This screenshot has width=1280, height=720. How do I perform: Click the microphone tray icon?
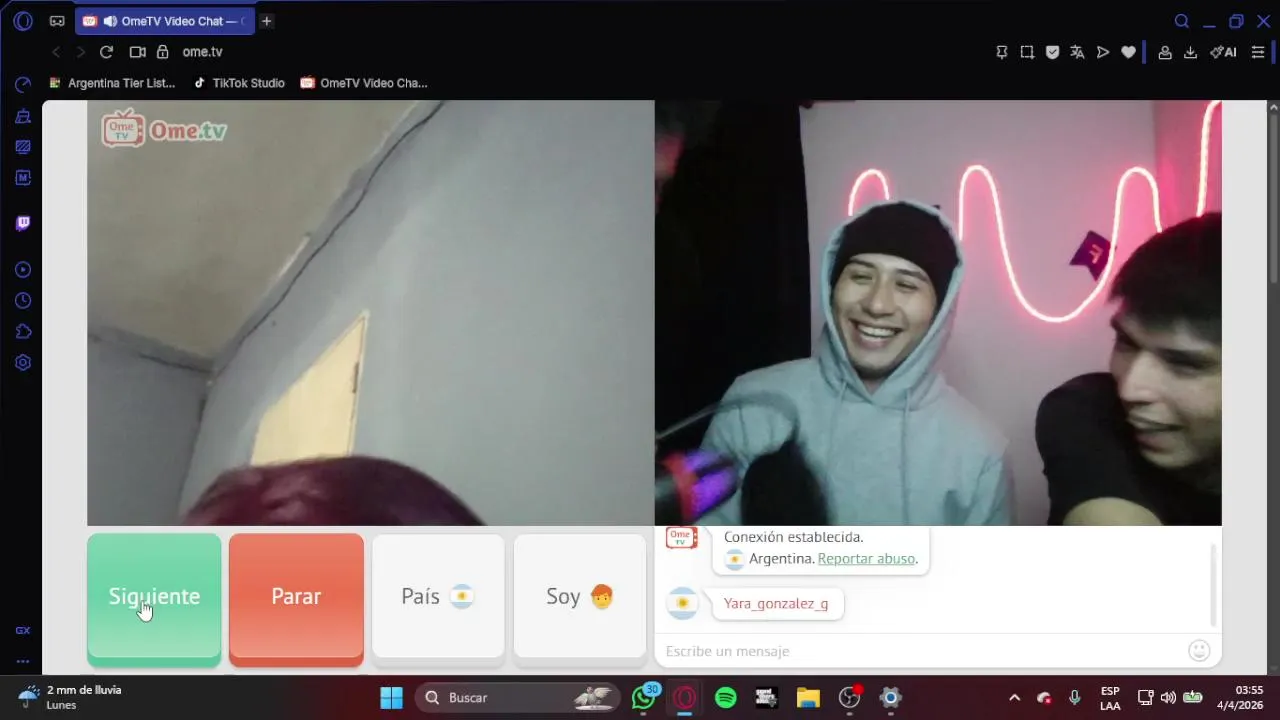point(1075,698)
